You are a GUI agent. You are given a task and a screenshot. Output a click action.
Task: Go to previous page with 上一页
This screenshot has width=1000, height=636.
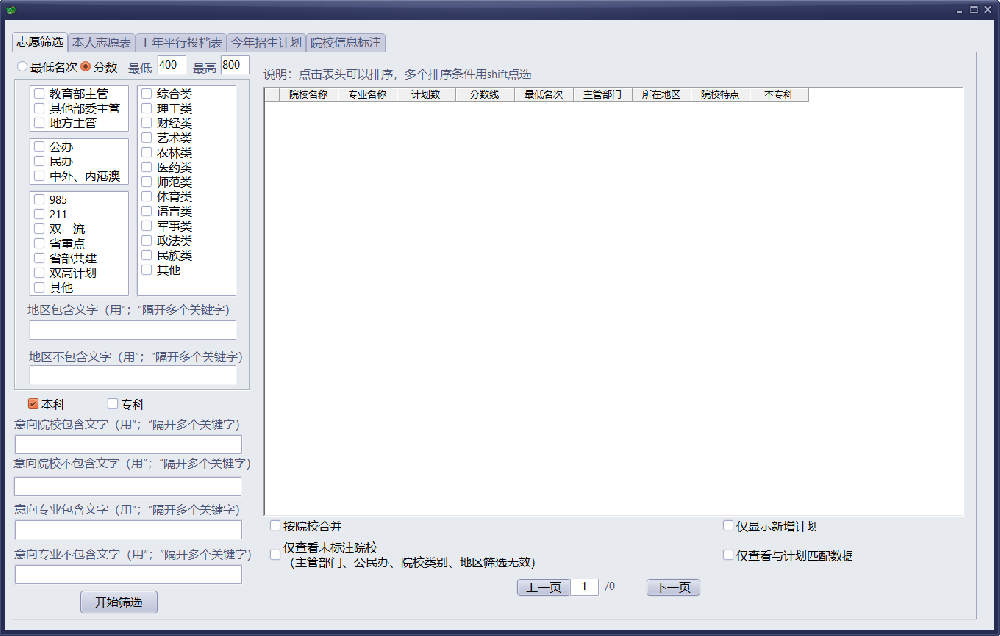(543, 587)
